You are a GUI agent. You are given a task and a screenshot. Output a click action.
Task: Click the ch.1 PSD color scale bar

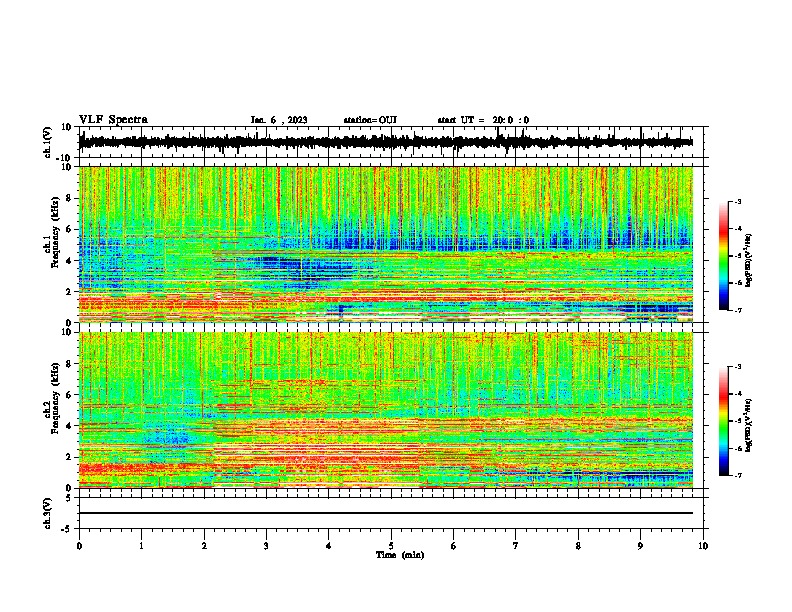pos(724,256)
